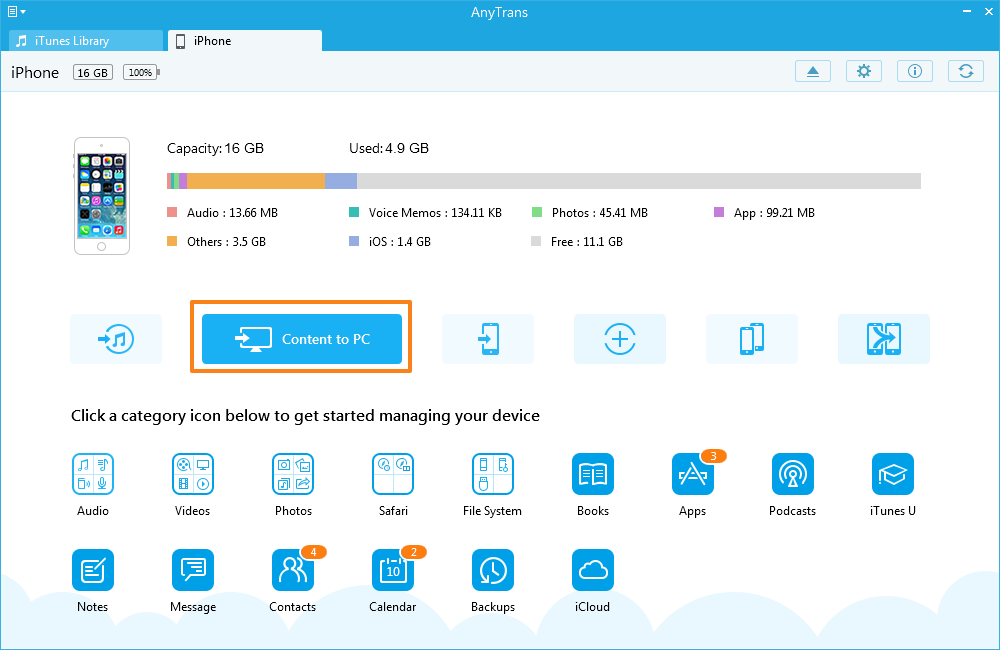The width and height of the screenshot is (1000, 650).
Task: Select the iPhone tab
Action: click(x=244, y=41)
